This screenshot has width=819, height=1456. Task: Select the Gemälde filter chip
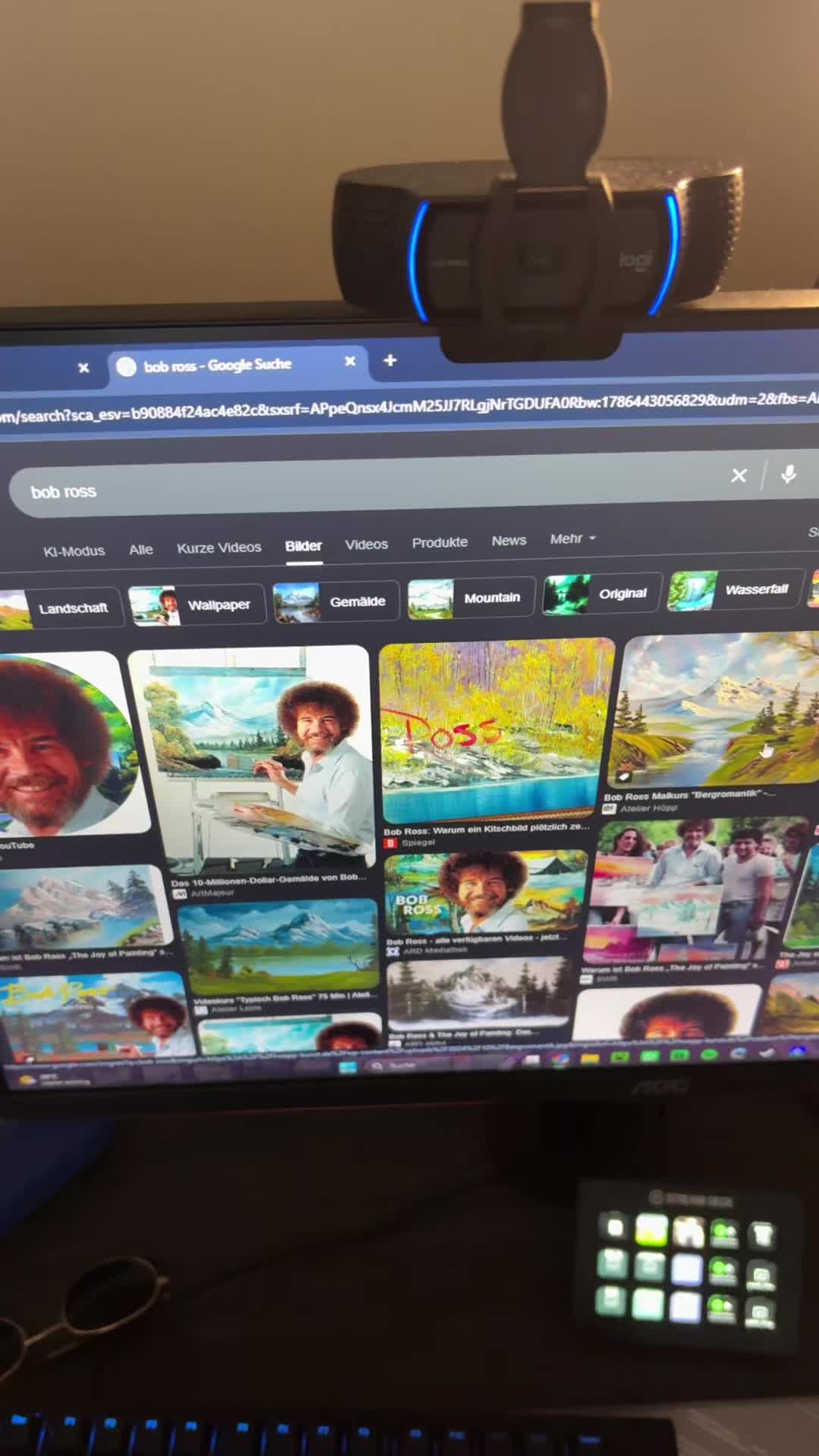(337, 602)
